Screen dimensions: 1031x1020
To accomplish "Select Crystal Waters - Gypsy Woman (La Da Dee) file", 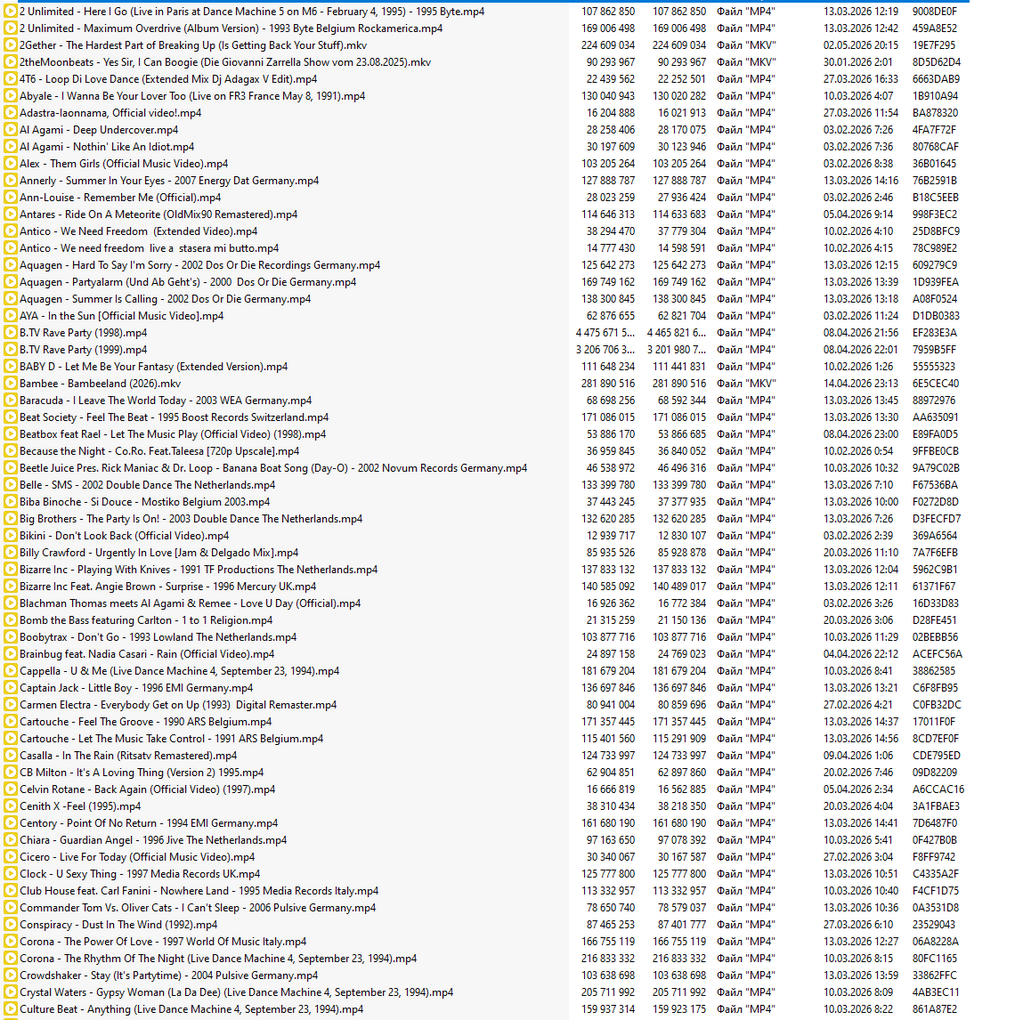I will [236, 992].
